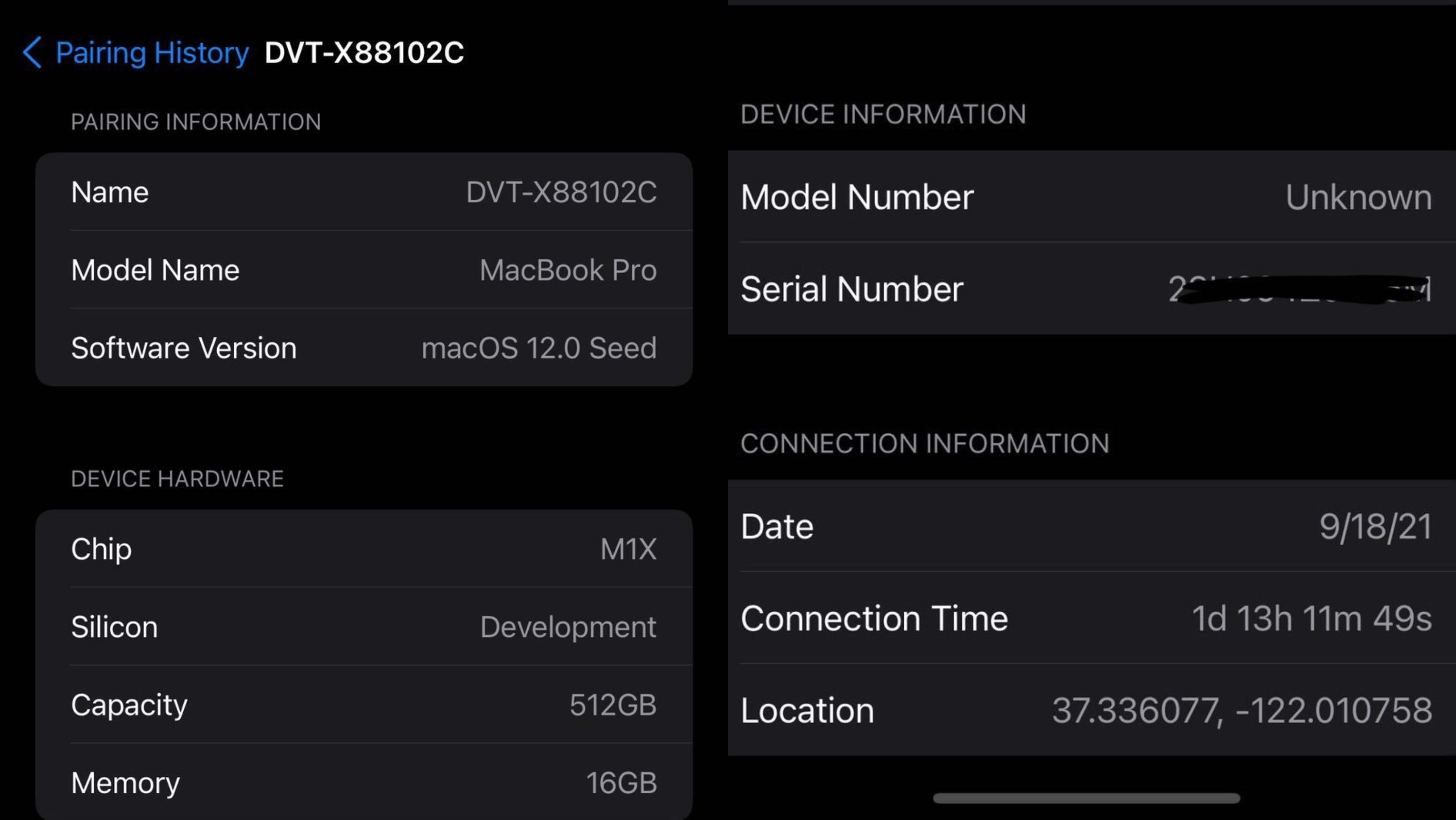
Task: Tap the blue back chevron icon
Action: tap(32, 53)
